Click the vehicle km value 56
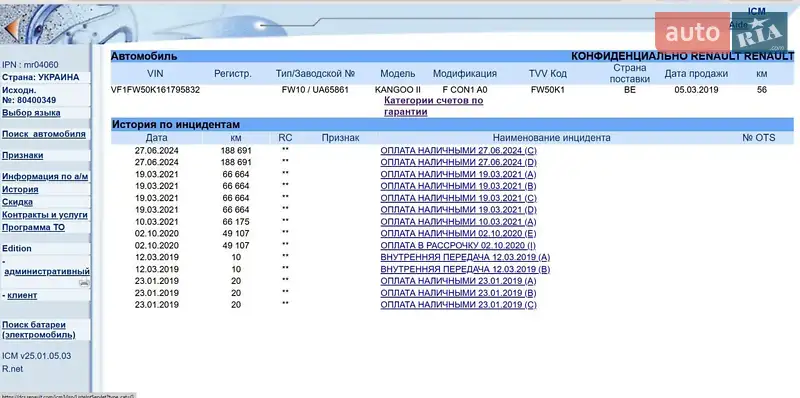Viewport: 800px width, 398px height. 762,90
